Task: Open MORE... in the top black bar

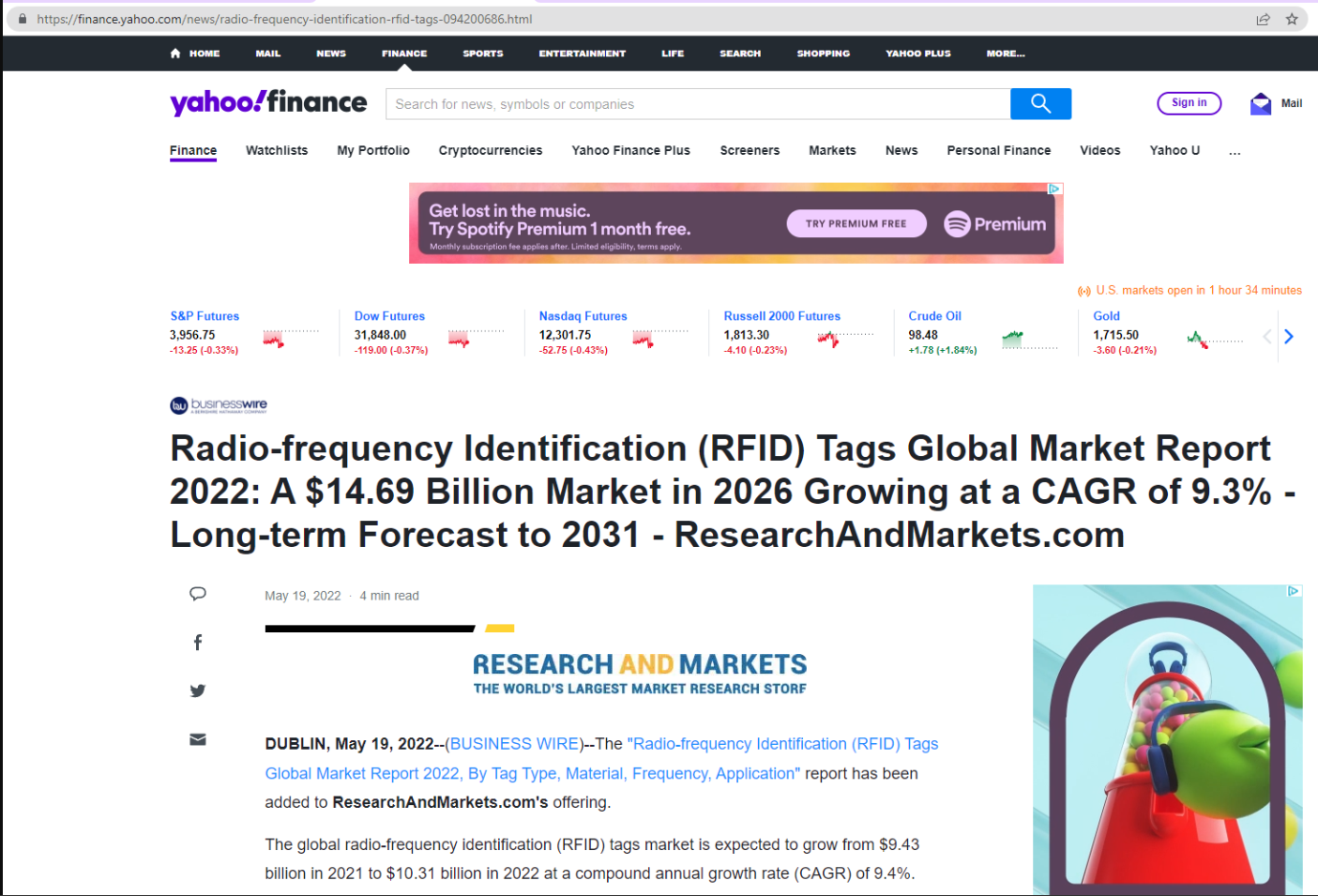Action: click(1006, 53)
